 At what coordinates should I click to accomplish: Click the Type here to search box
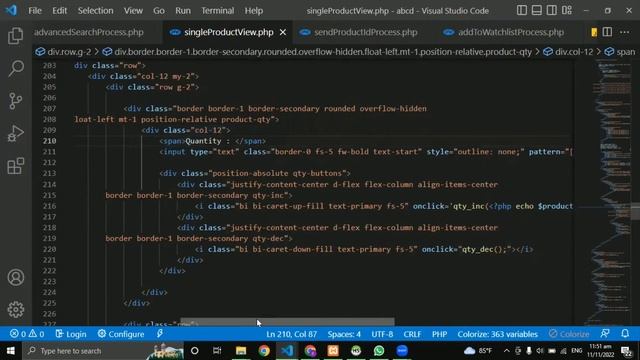[x=102, y=351]
